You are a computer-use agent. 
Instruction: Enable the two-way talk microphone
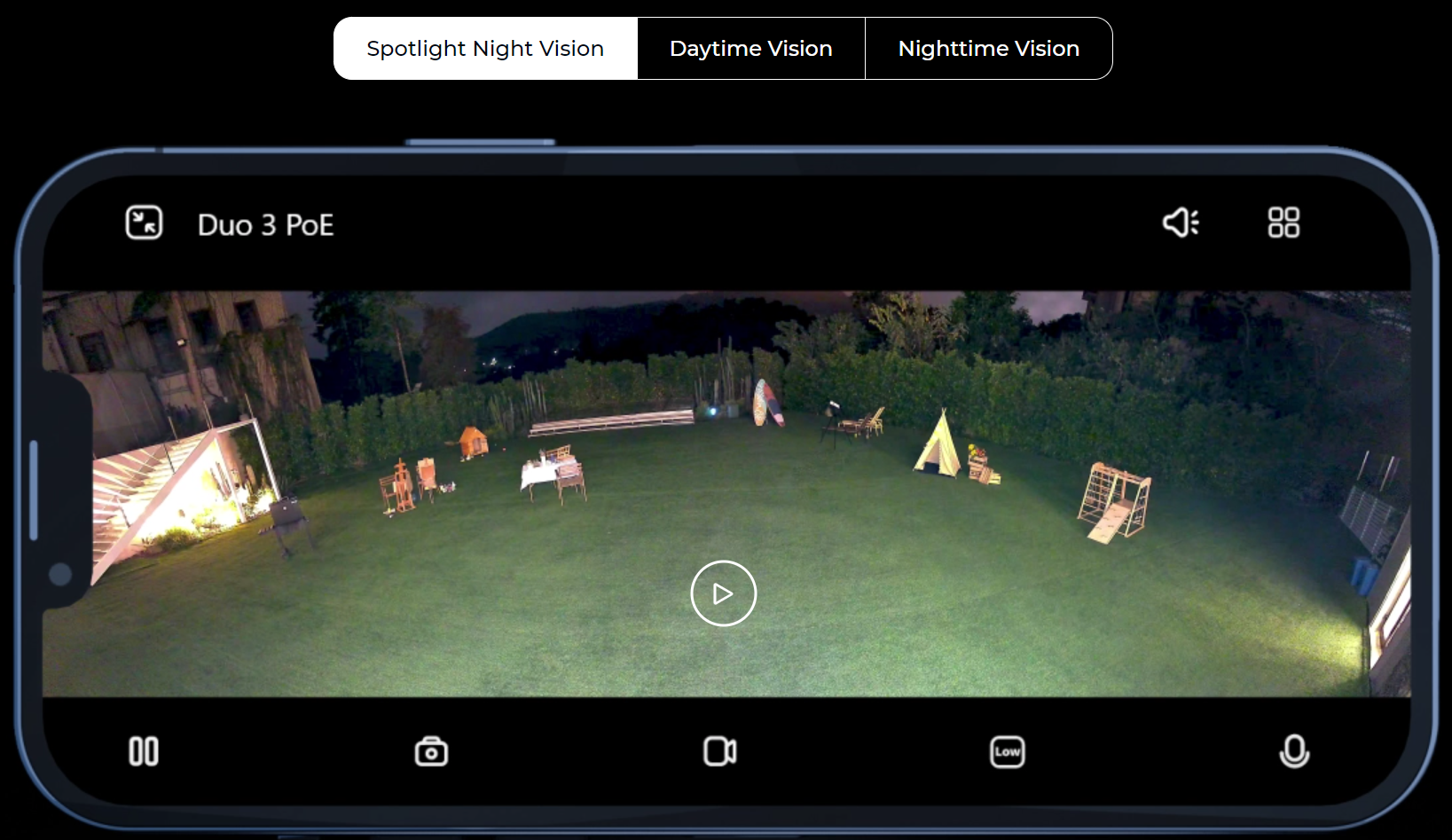[1294, 751]
